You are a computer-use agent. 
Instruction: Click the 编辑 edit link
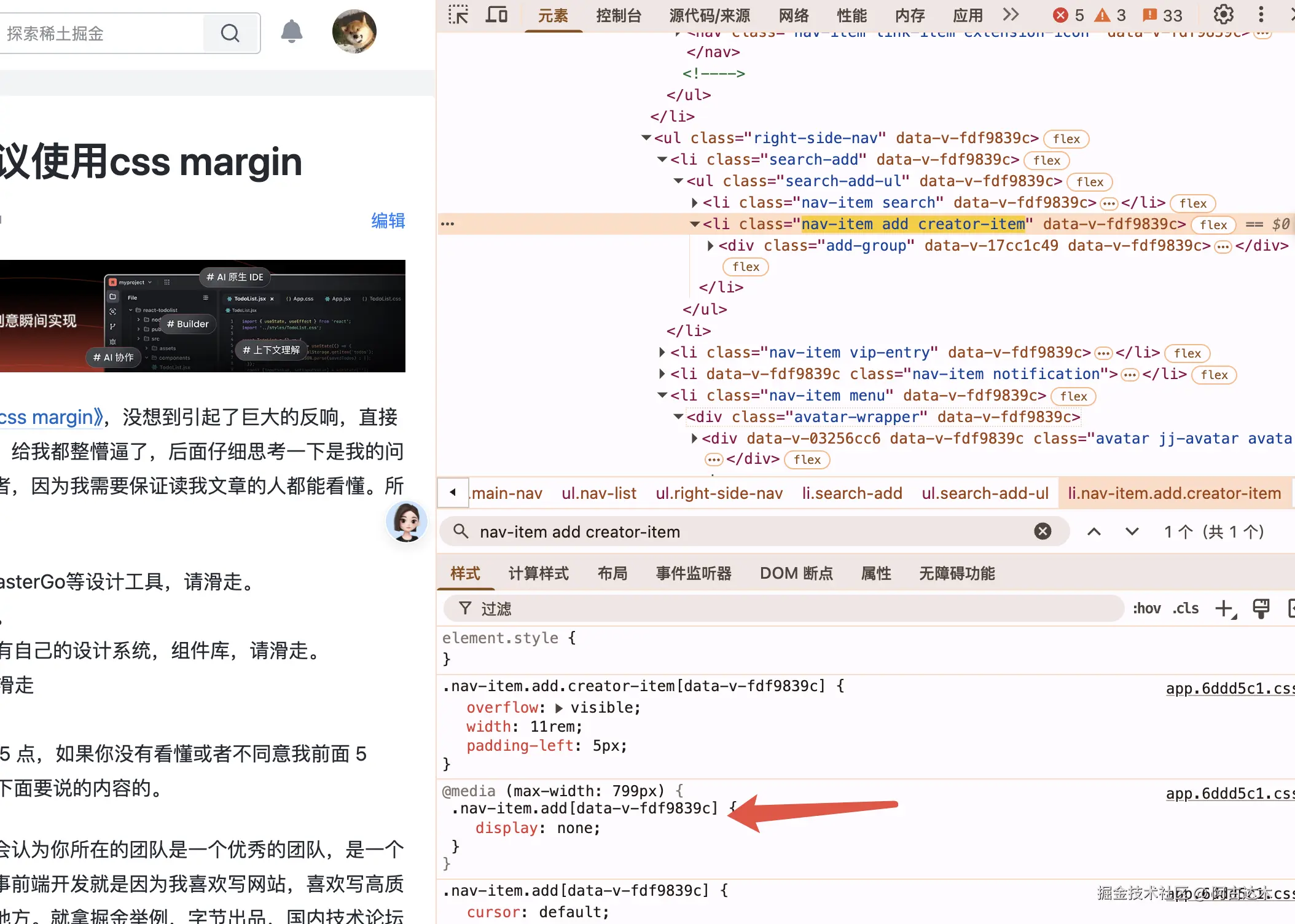[388, 221]
